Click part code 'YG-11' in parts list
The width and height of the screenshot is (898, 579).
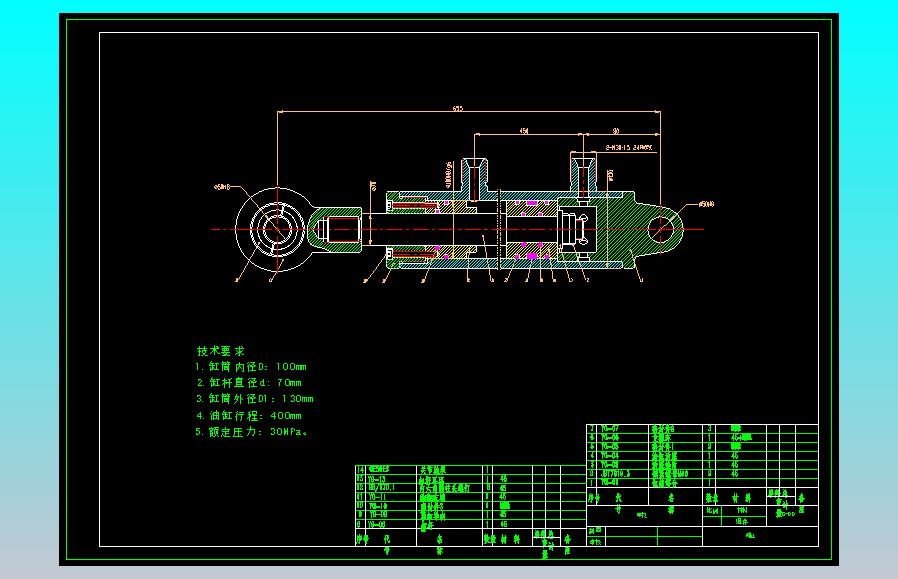point(377,497)
